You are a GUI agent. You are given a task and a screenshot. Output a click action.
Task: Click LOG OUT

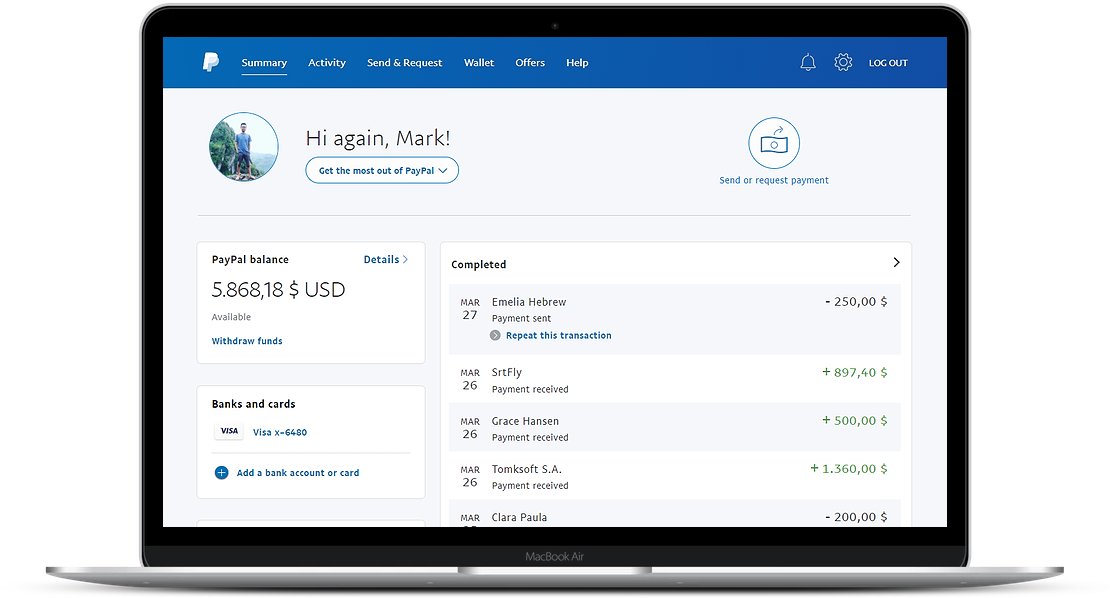(x=888, y=63)
